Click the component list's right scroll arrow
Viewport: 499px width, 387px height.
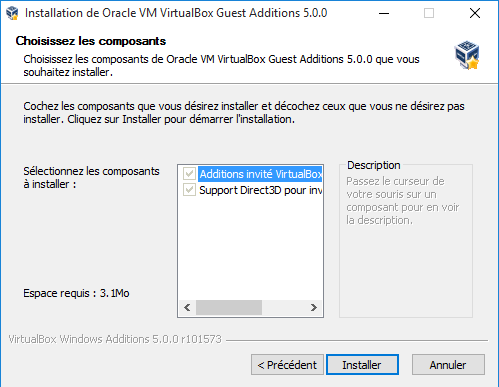(x=314, y=307)
